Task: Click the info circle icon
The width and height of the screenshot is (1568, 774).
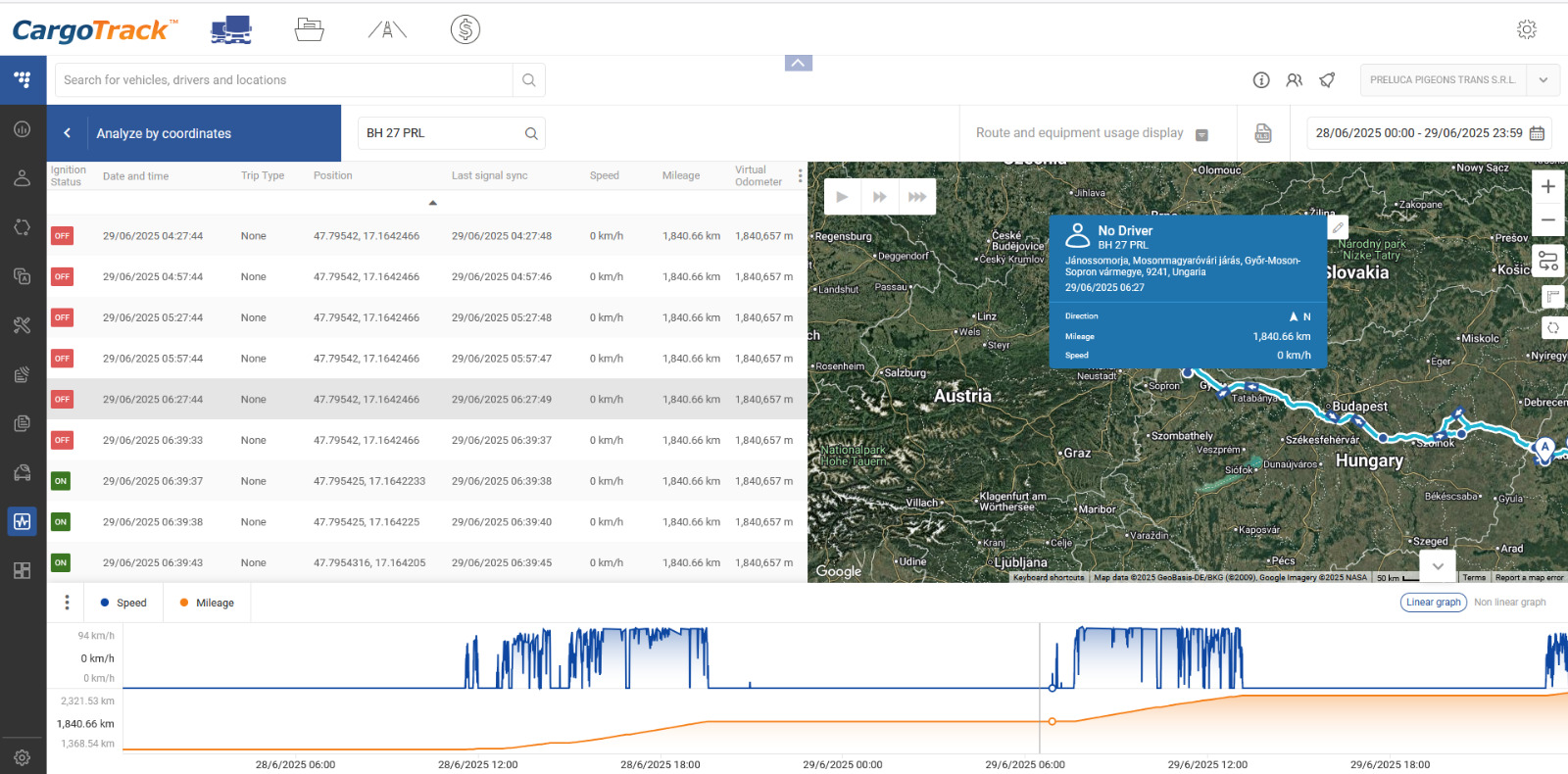Action: coord(1261,80)
